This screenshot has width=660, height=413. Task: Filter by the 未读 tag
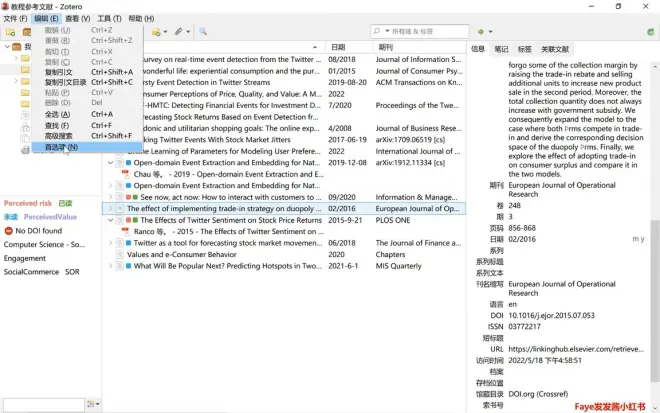(x=11, y=217)
